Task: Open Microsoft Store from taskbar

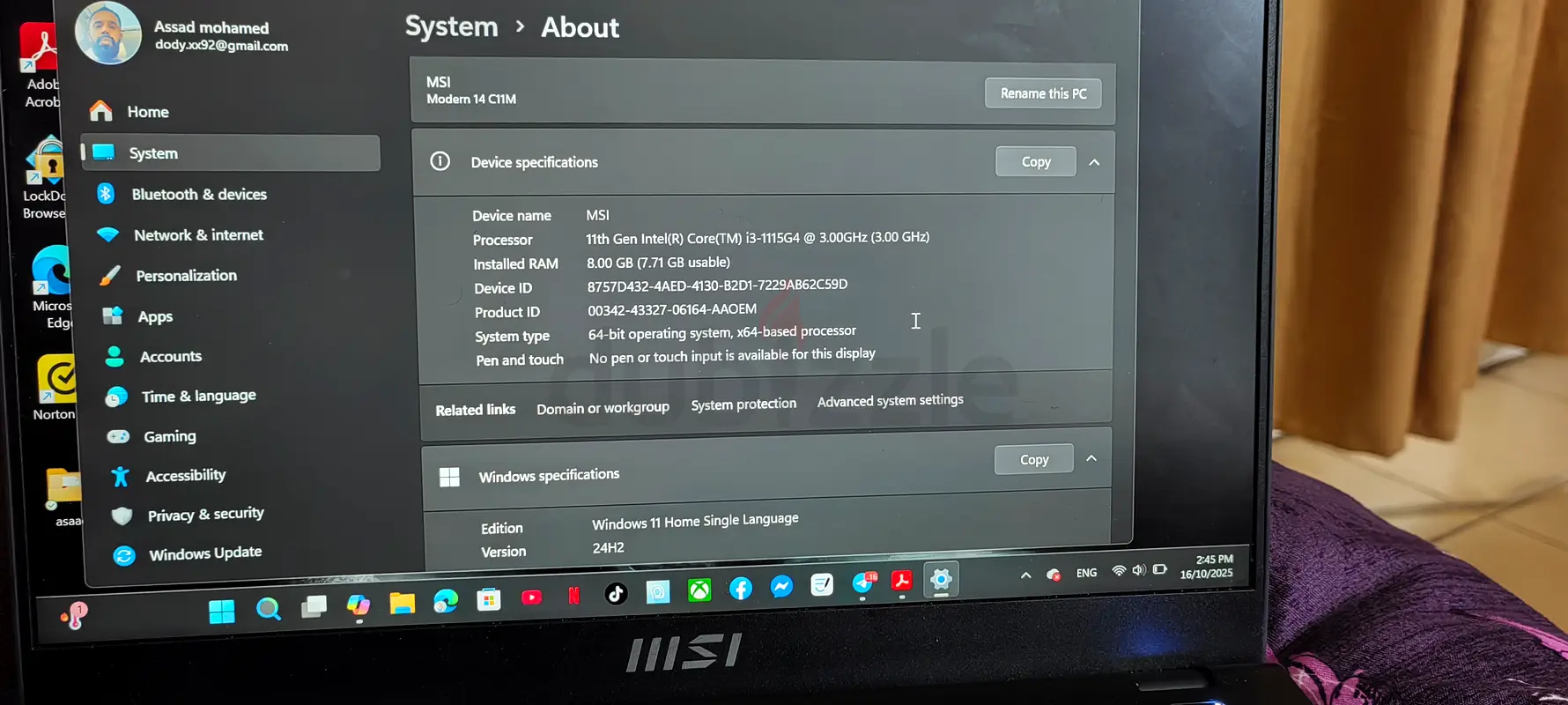Action: (x=488, y=600)
